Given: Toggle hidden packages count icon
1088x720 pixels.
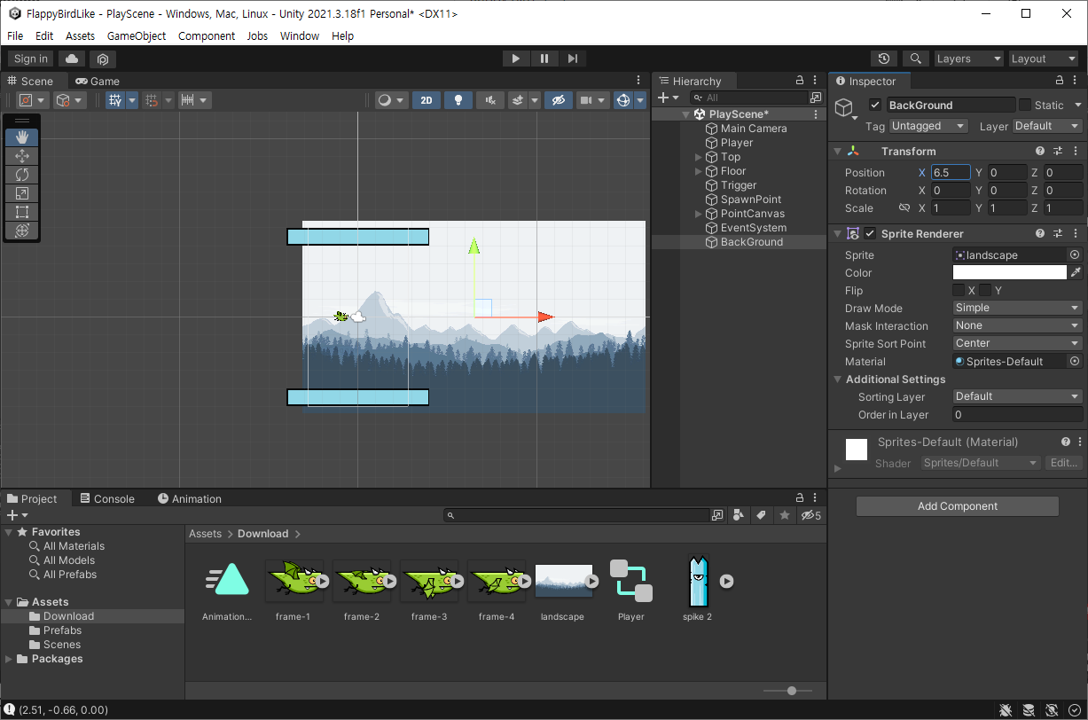Looking at the screenshot, I should (810, 515).
